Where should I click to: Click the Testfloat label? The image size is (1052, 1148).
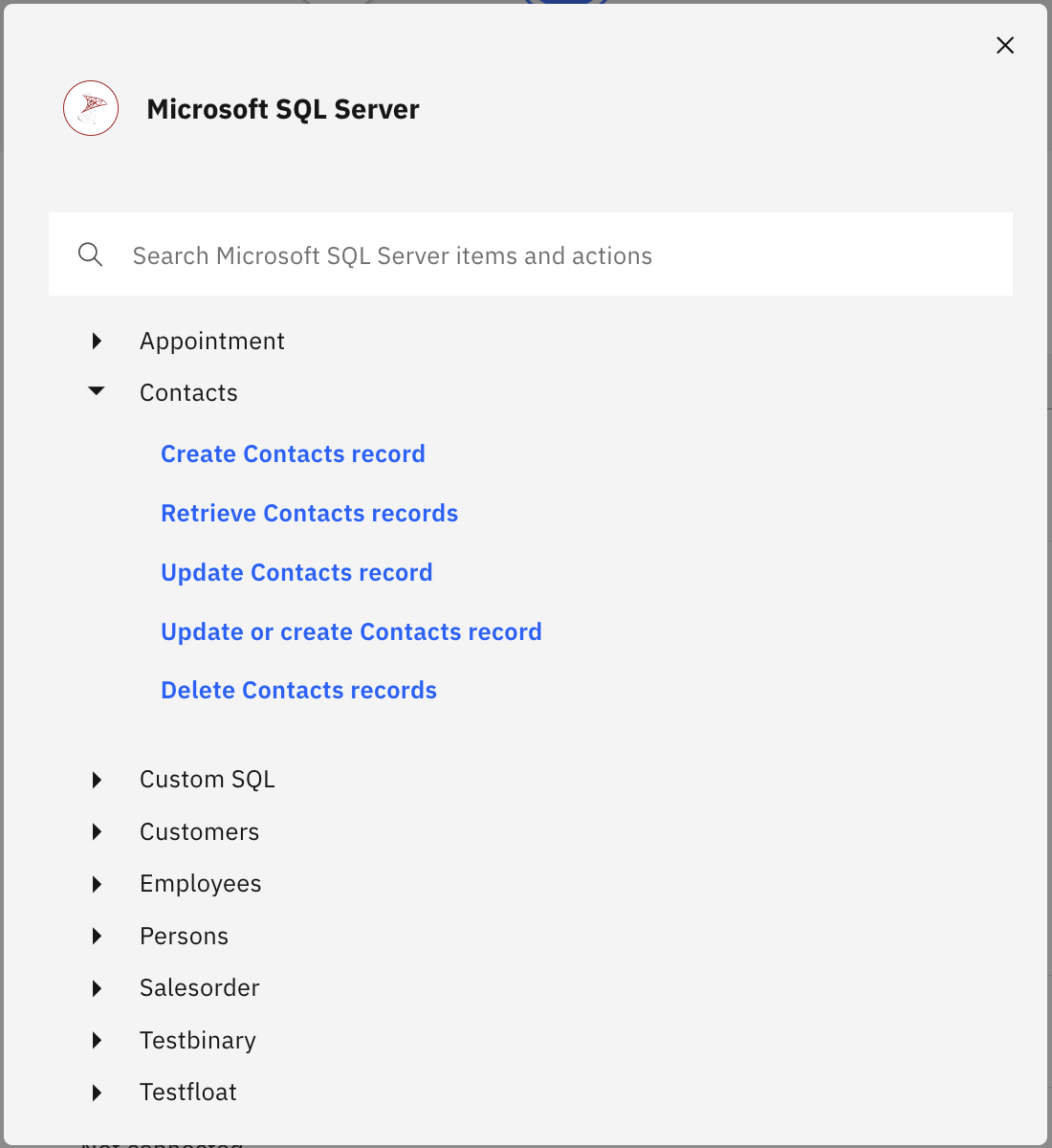tap(188, 1093)
